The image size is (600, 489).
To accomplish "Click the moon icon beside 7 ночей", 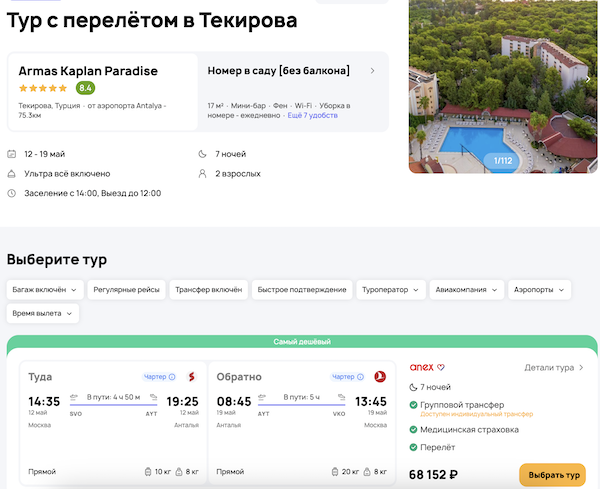I will 205,154.
